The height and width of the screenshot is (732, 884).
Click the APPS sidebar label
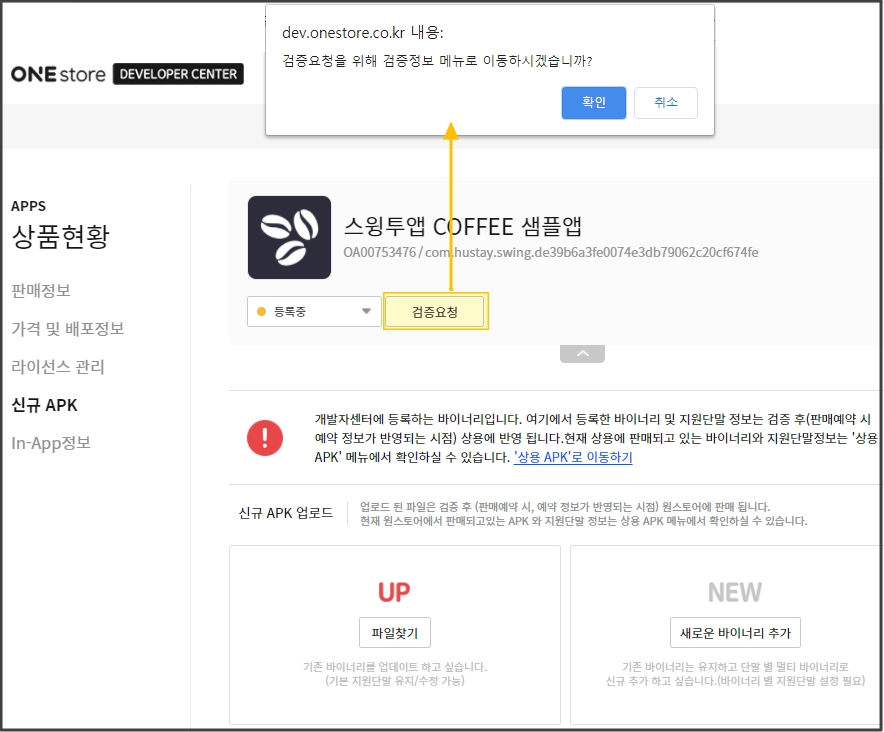[x=29, y=206]
